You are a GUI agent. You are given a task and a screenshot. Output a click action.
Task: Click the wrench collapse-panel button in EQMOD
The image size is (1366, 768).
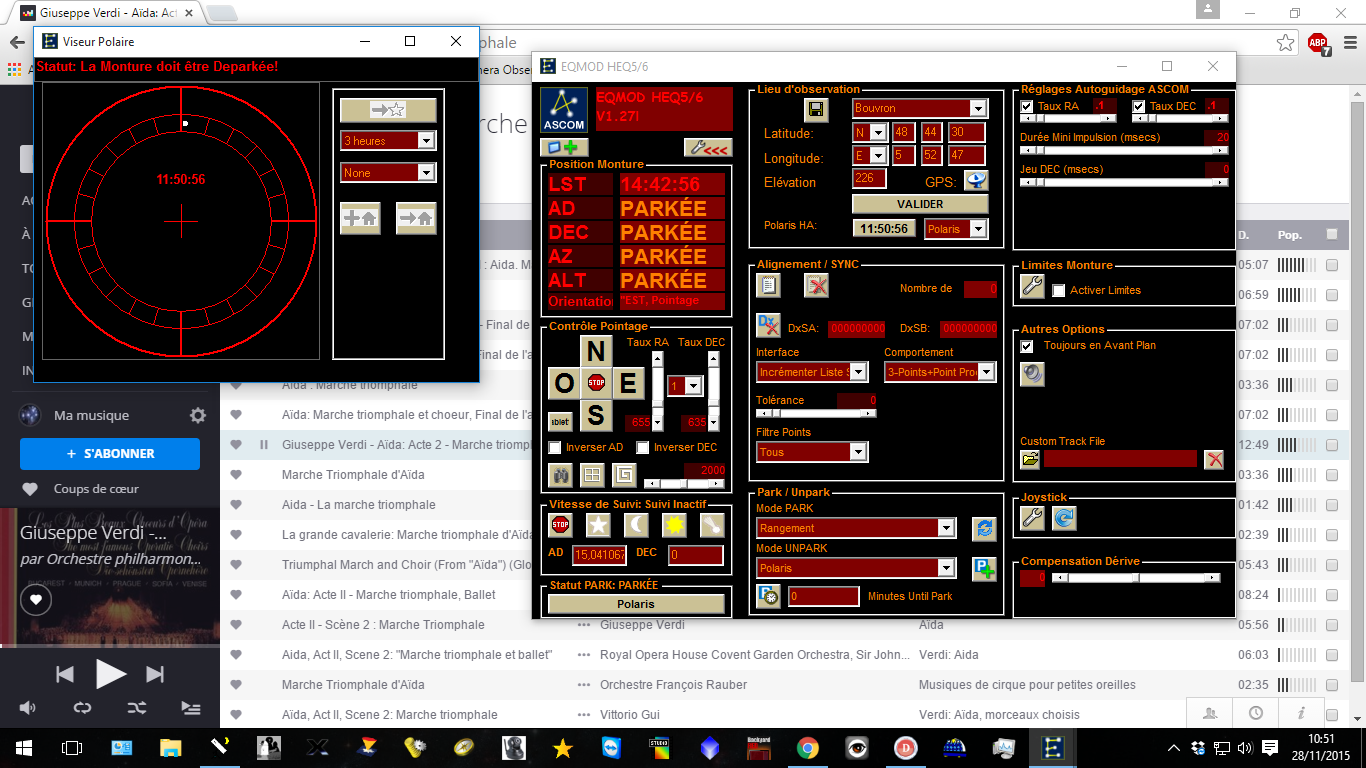click(708, 148)
